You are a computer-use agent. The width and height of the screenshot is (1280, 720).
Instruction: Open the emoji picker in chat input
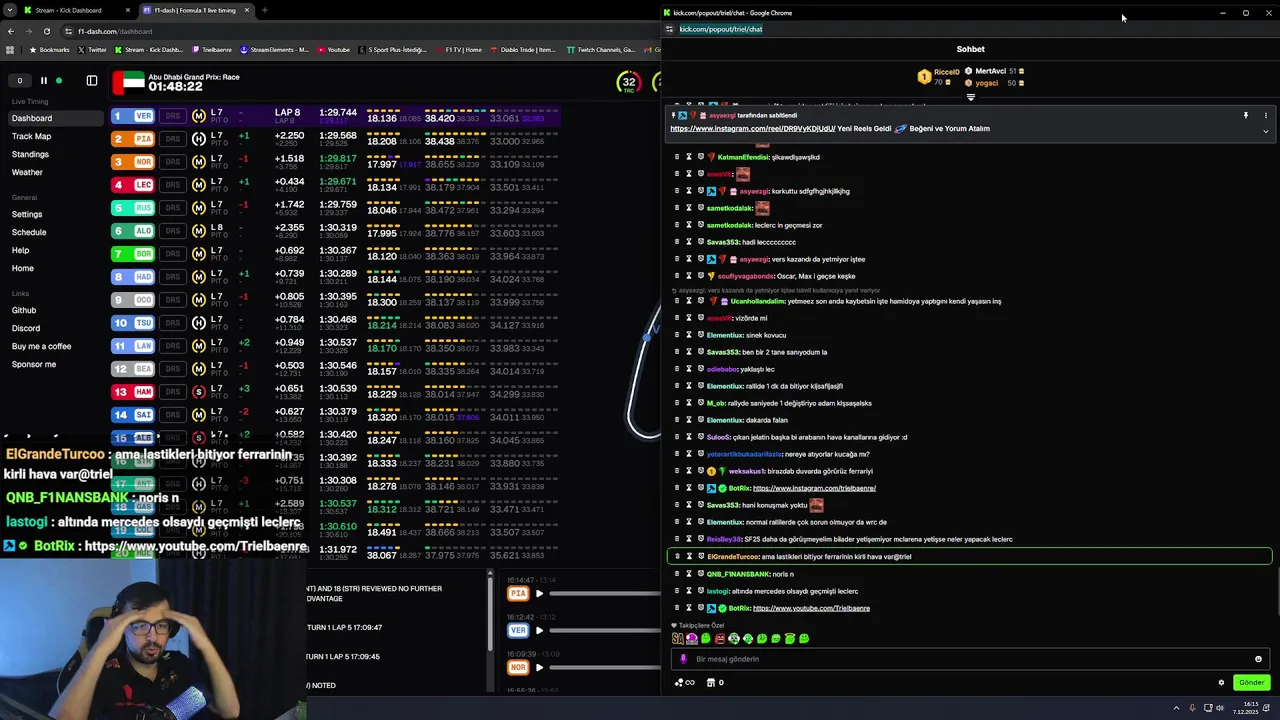coord(1258,659)
